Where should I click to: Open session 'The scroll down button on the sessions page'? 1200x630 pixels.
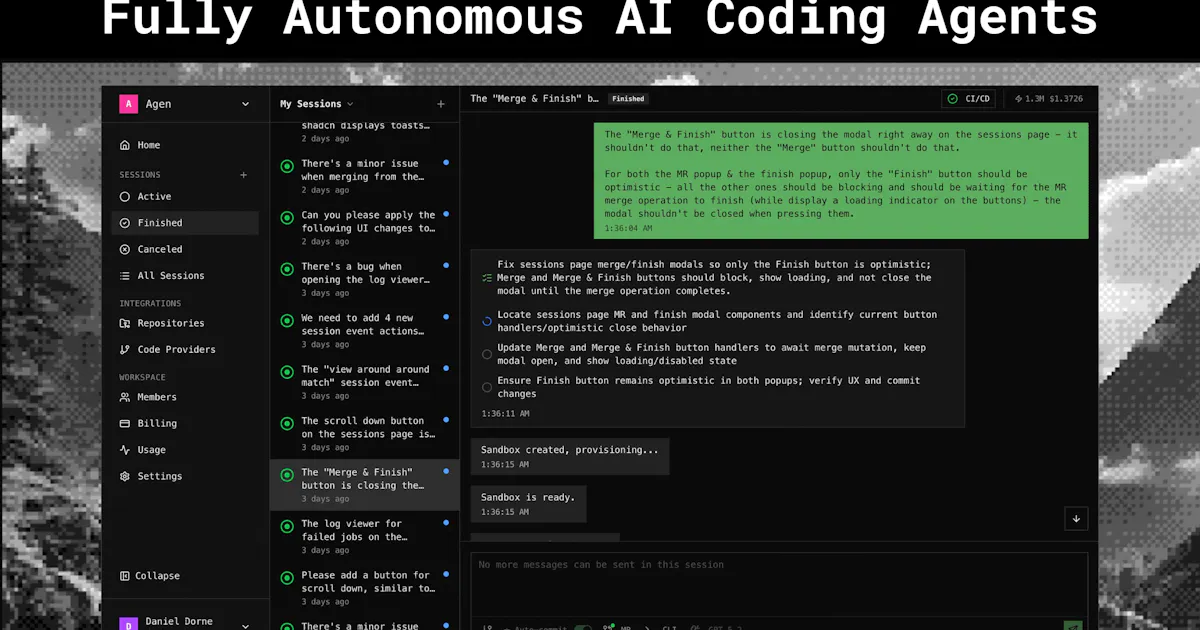pos(364,433)
